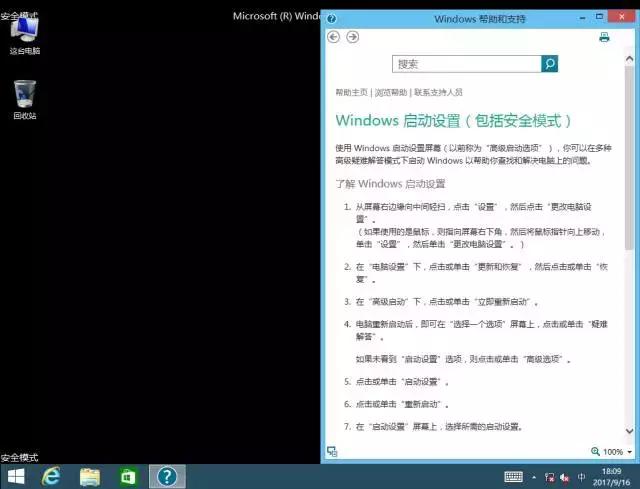
Task: Close the Windows 帮助和支持 window
Action: [x=621, y=17]
